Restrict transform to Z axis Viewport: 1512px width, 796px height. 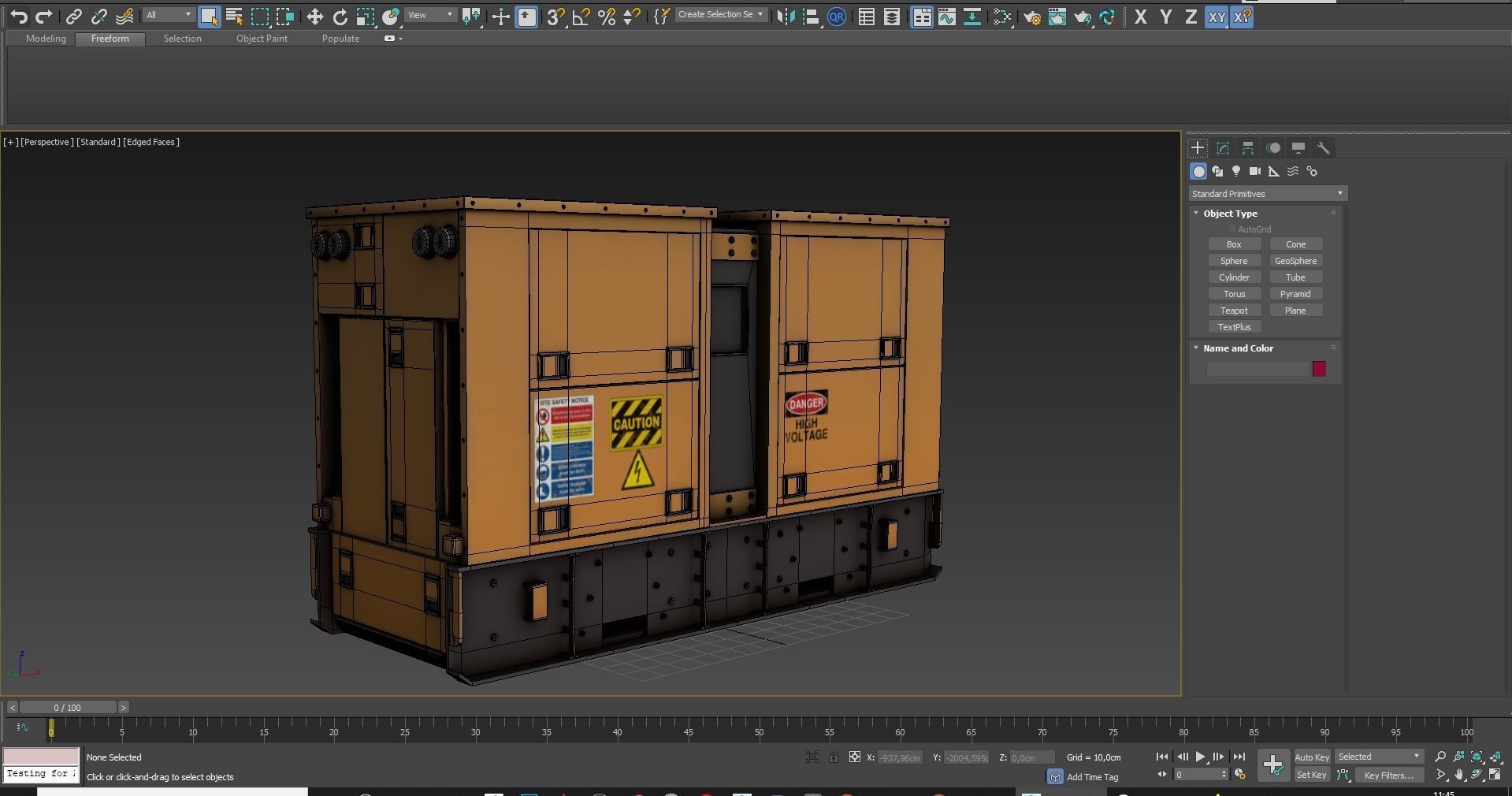[x=1191, y=17]
